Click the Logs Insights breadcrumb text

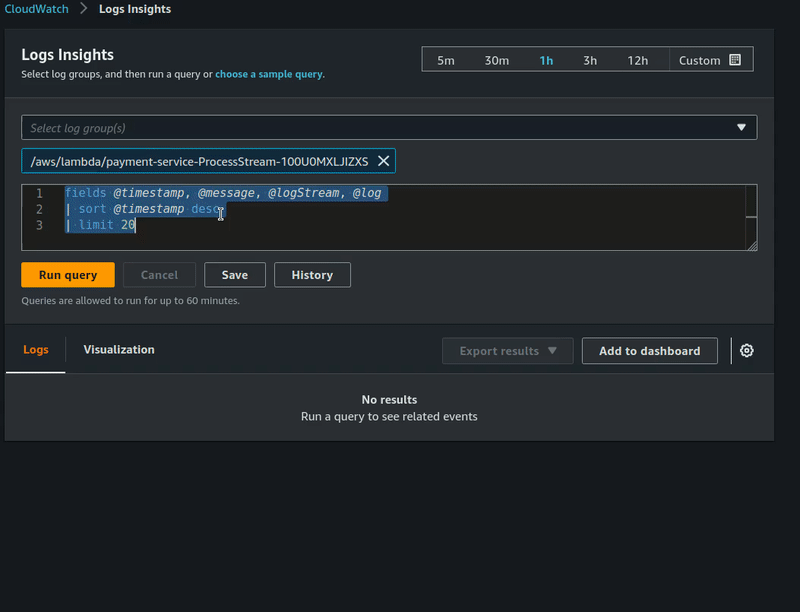pos(135,9)
